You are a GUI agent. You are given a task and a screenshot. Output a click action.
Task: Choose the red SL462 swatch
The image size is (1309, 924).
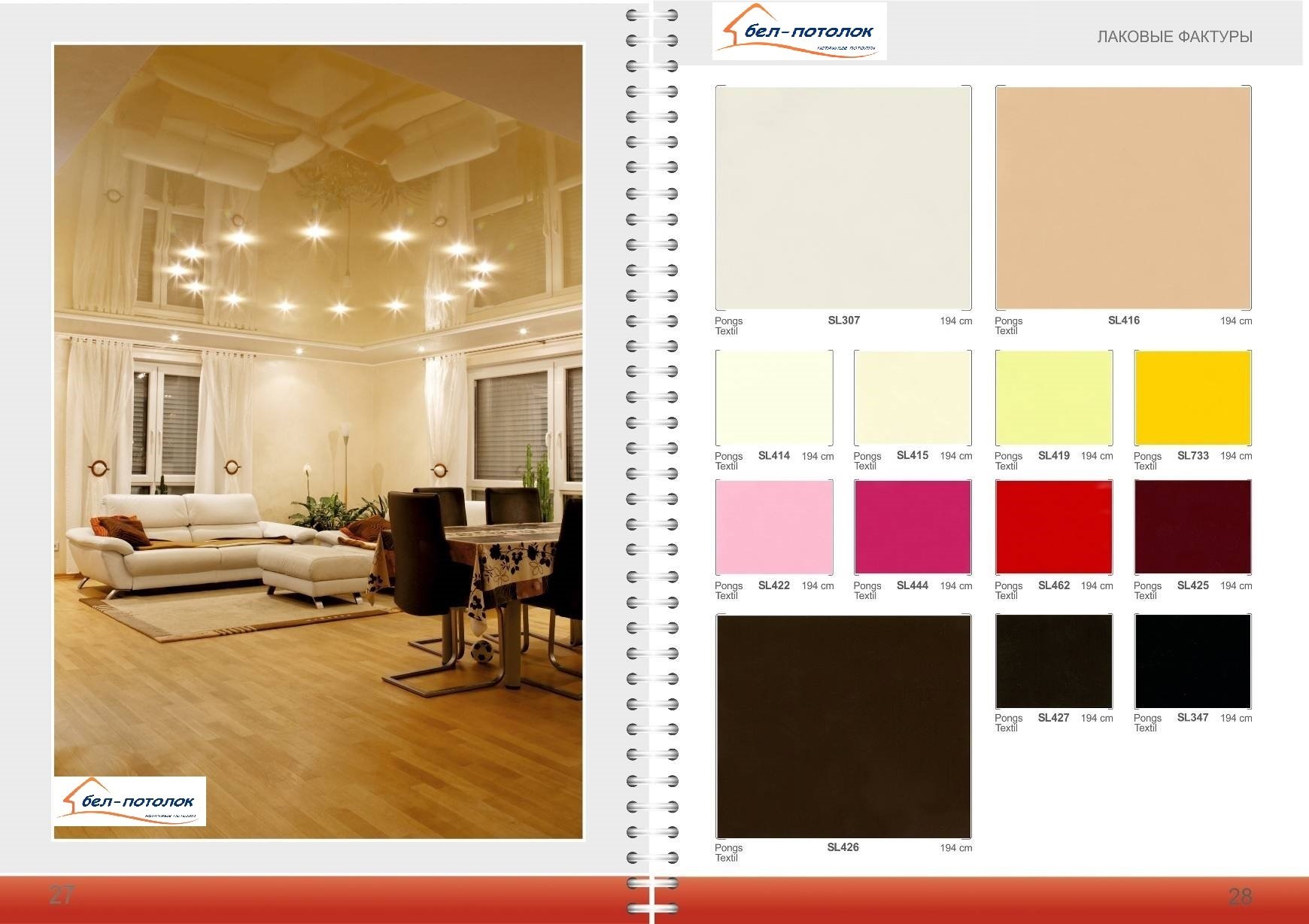pyautogui.click(x=1053, y=527)
